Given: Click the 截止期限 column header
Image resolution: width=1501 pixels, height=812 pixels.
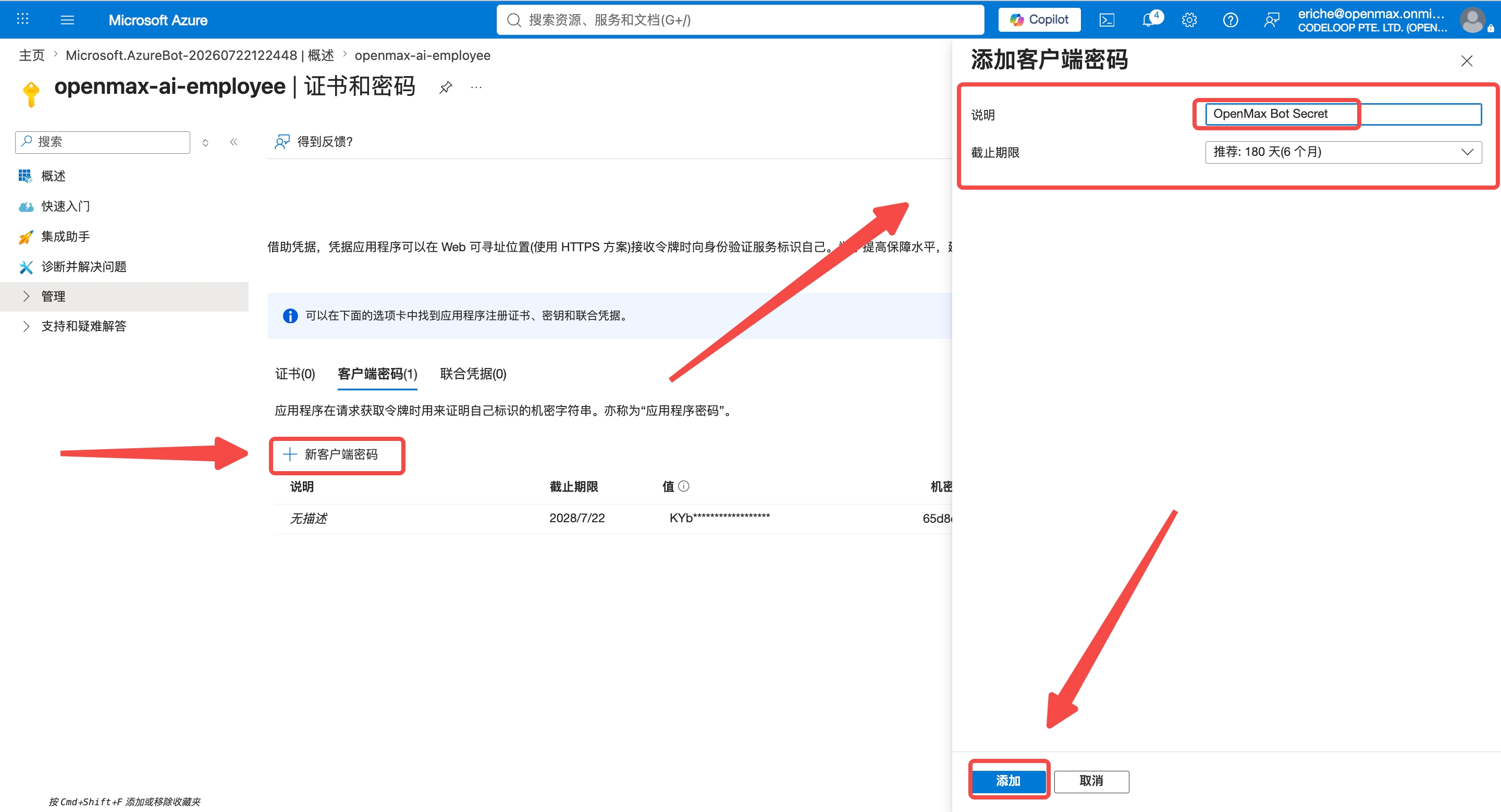Looking at the screenshot, I should pyautogui.click(x=573, y=486).
